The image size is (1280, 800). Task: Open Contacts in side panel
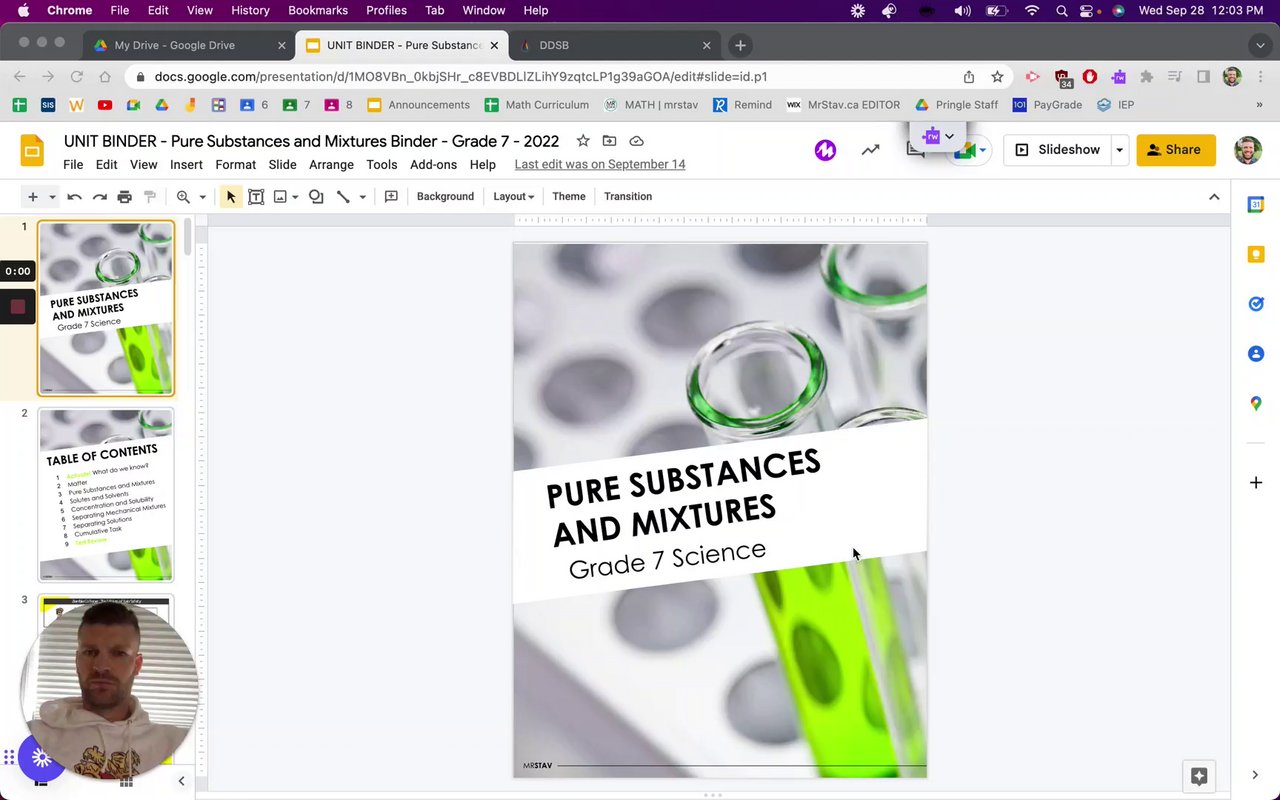click(x=1256, y=354)
